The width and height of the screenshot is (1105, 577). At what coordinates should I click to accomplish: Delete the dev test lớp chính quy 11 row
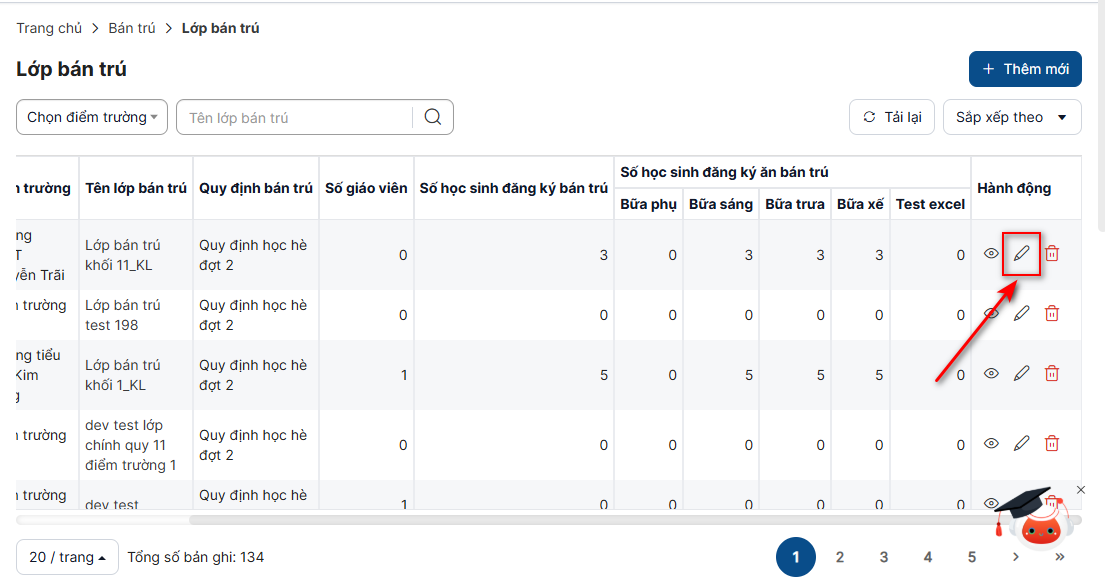(1052, 443)
